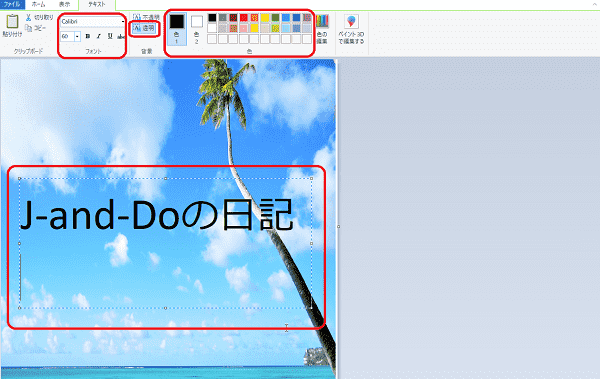This screenshot has width=600, height=379.
Task: Pick the yellow swatch in top row
Action: point(265,18)
